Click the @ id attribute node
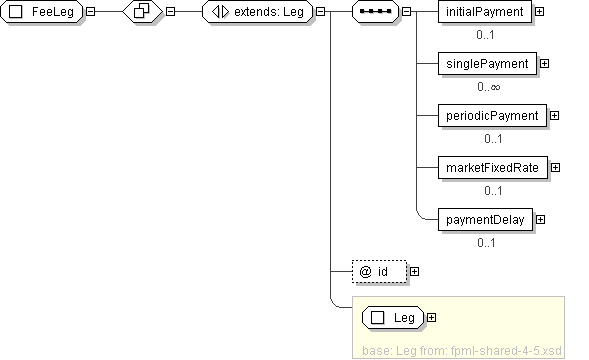 (379, 271)
